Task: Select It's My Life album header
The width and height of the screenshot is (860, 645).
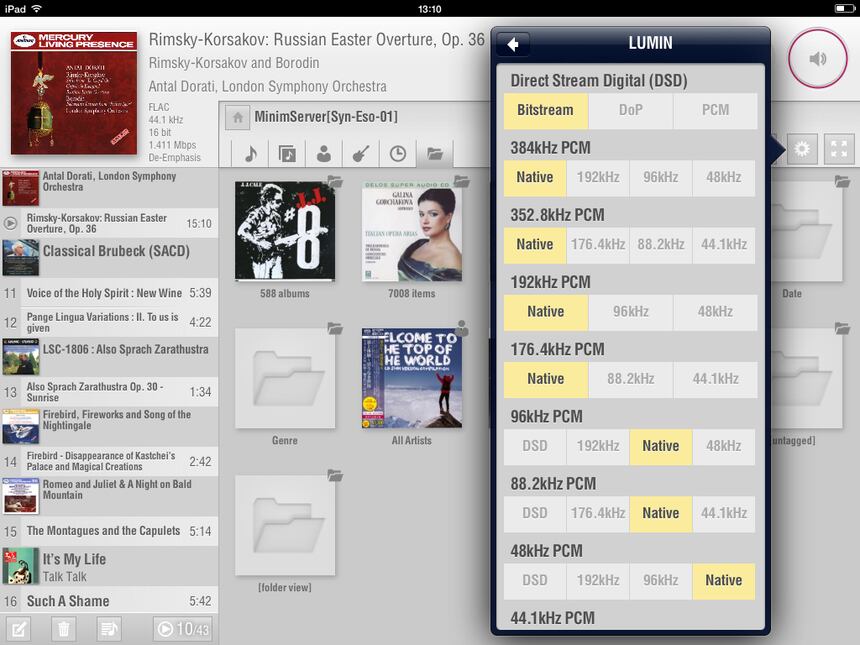Action: click(109, 566)
